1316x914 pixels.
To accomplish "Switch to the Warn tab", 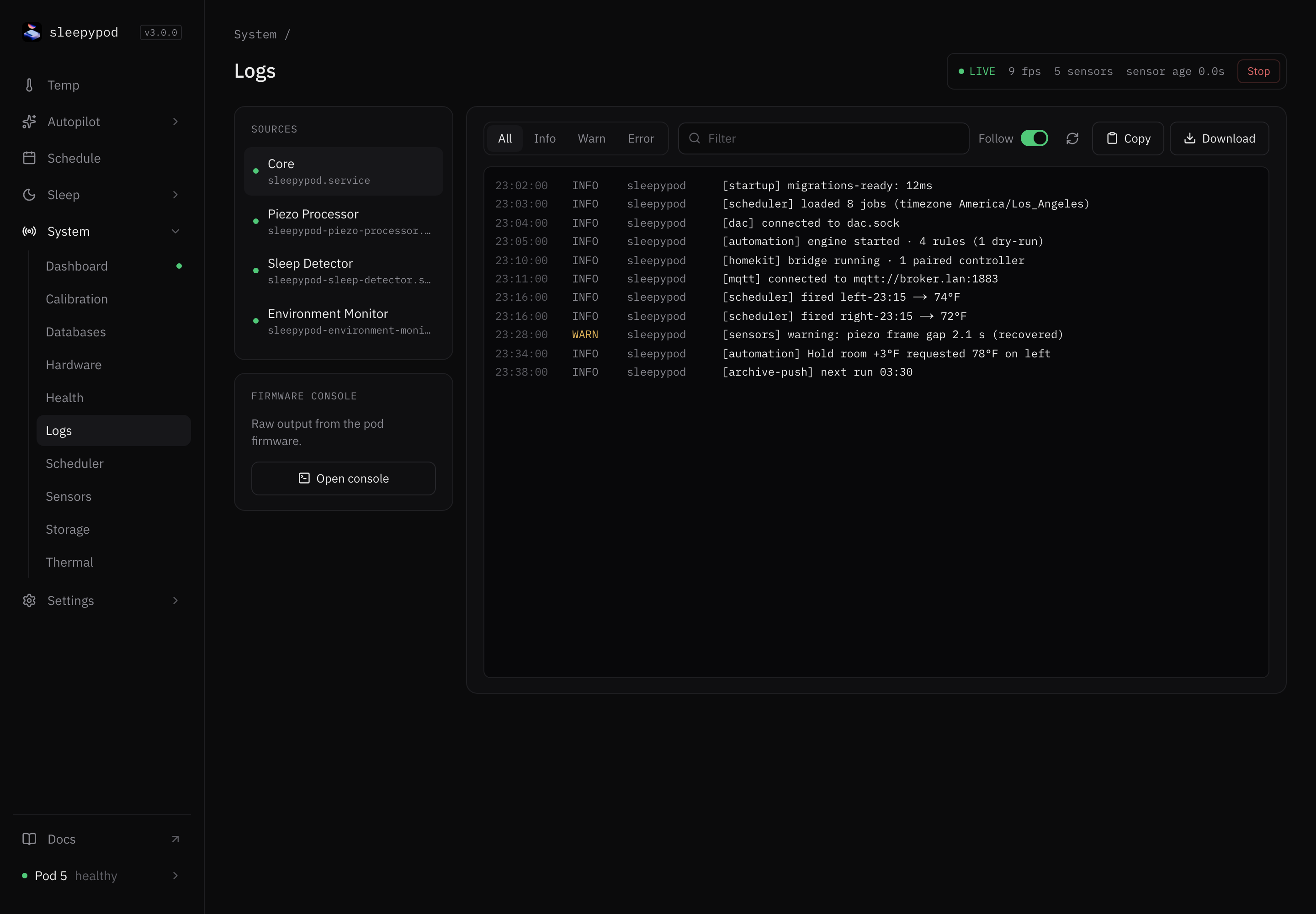I will pyautogui.click(x=592, y=138).
